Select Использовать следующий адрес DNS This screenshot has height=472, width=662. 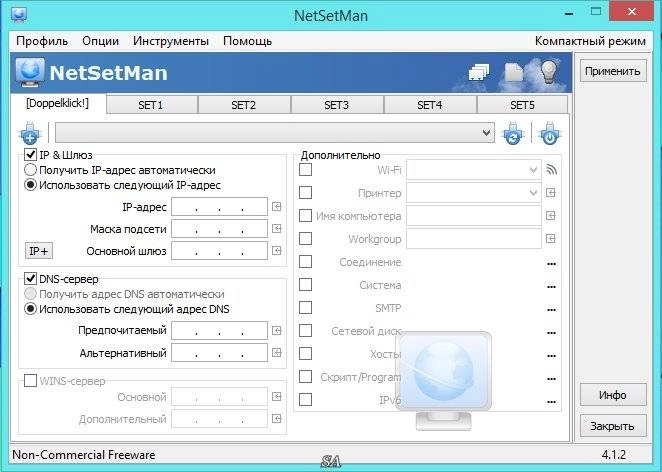coord(30,309)
